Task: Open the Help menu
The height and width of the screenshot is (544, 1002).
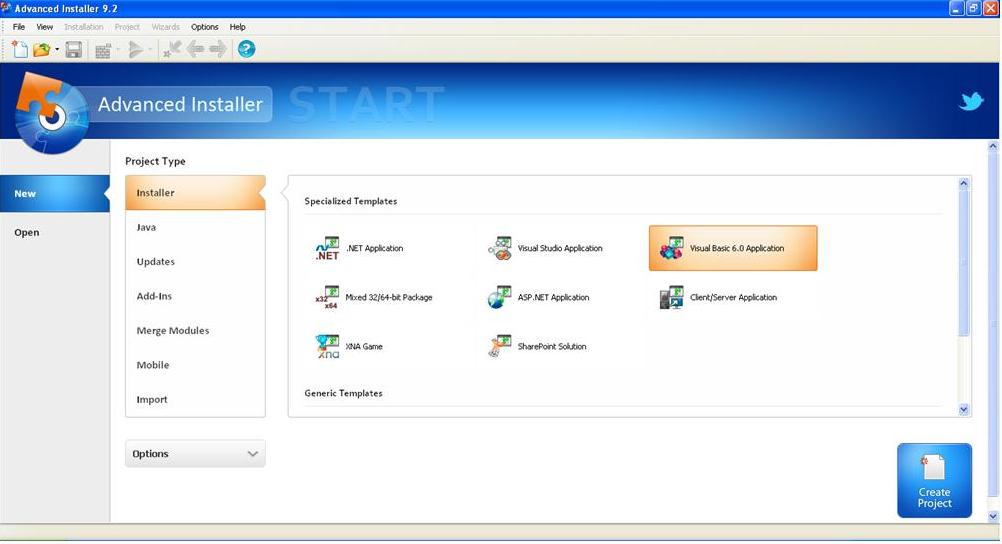Action: point(237,27)
